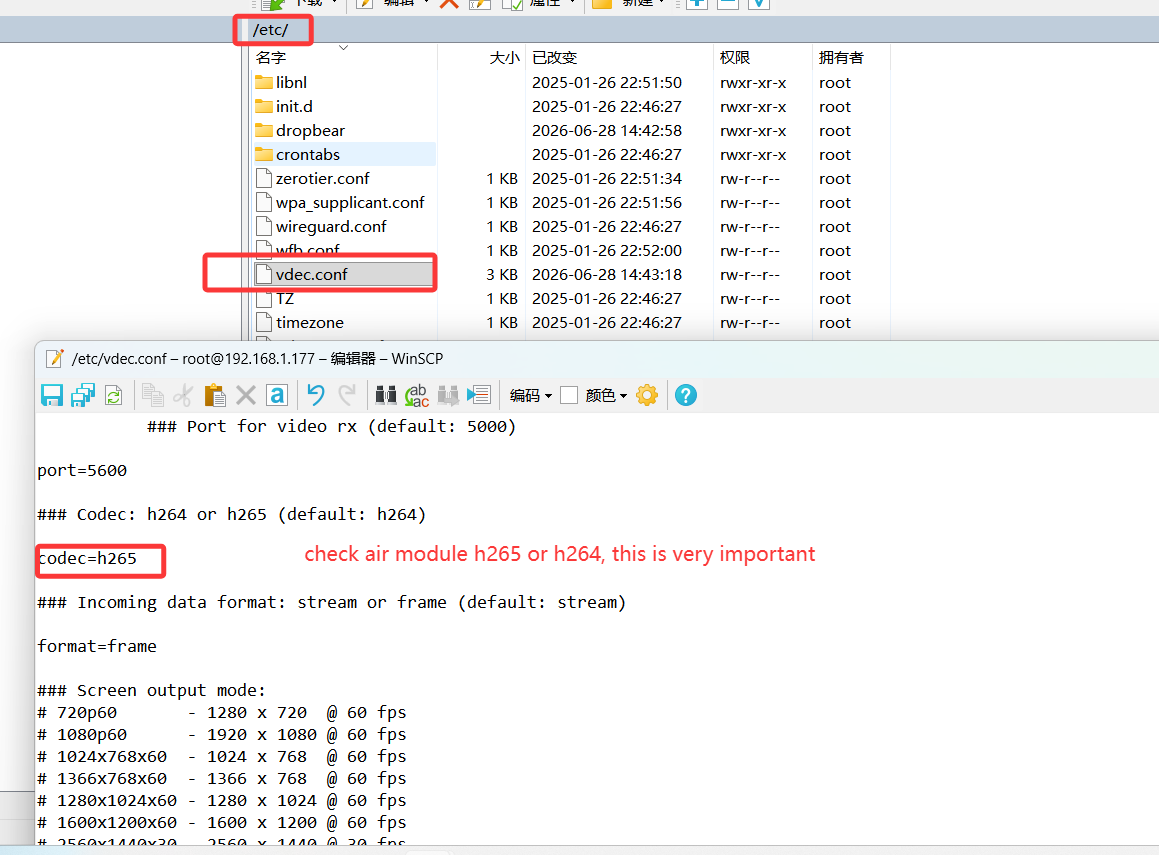Save the vdec.conf file in editor
Viewport: 1159px width, 855px height.
(52, 395)
